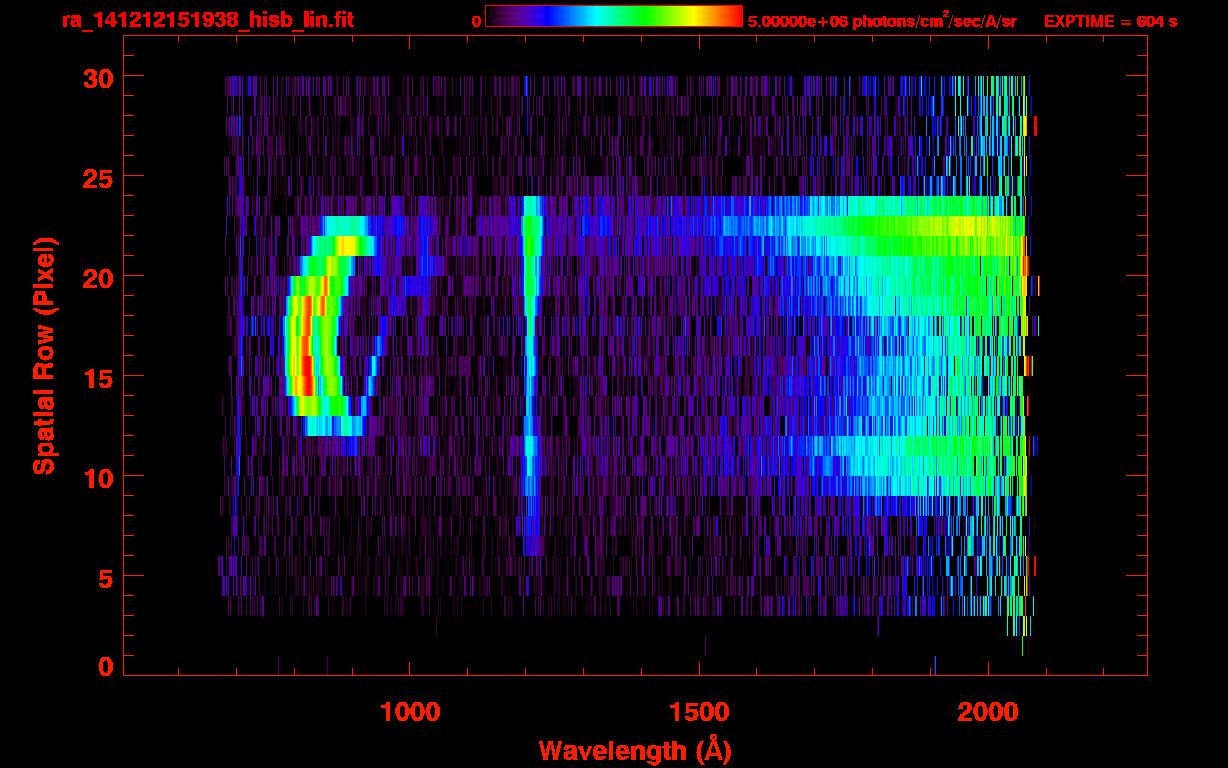Click the rainbow color scale bar
Screen dimensions: 1228x768
[614, 16]
